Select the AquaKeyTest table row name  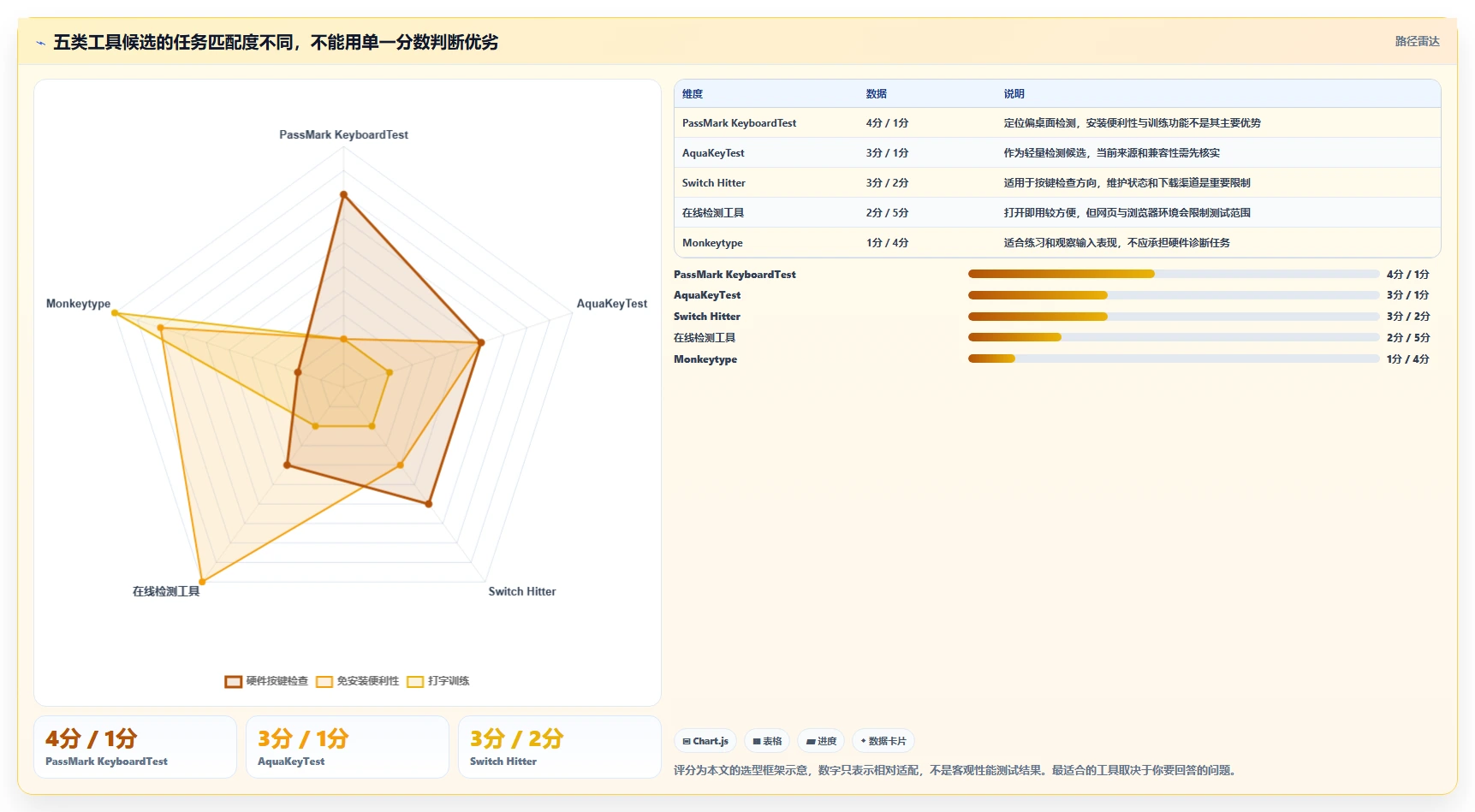tap(713, 153)
